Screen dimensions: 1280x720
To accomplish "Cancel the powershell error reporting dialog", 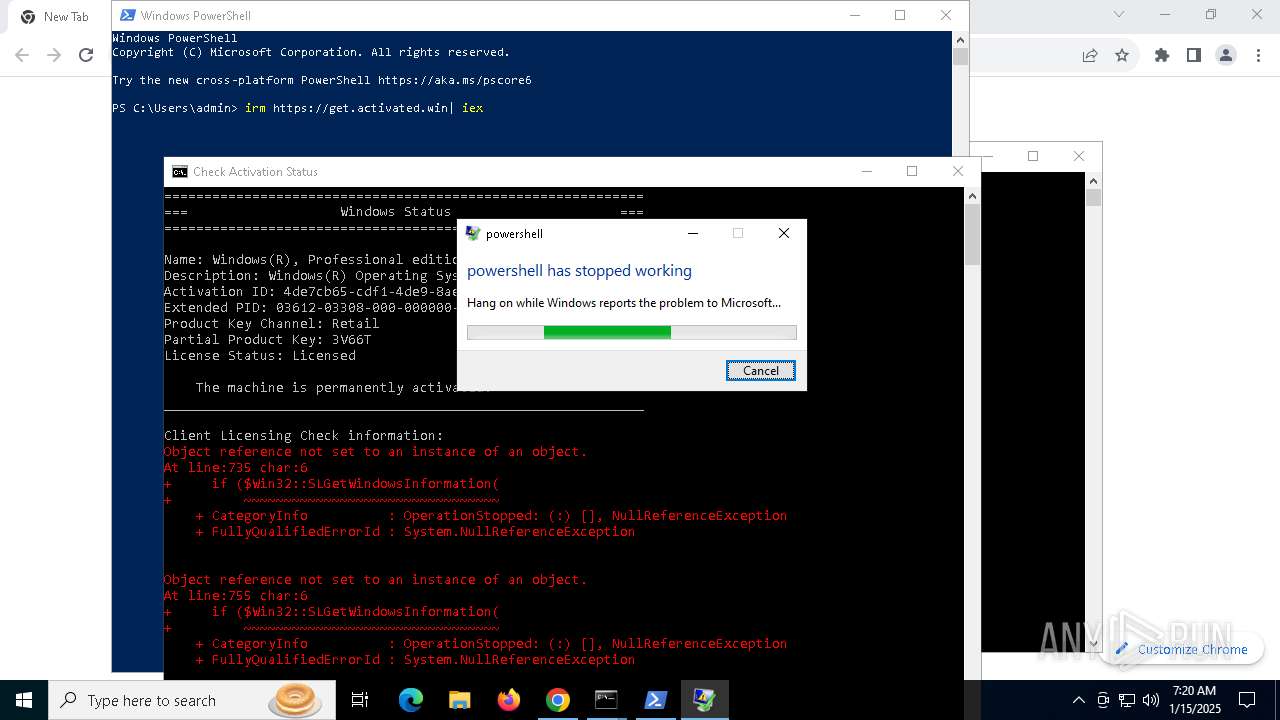I will click(761, 371).
